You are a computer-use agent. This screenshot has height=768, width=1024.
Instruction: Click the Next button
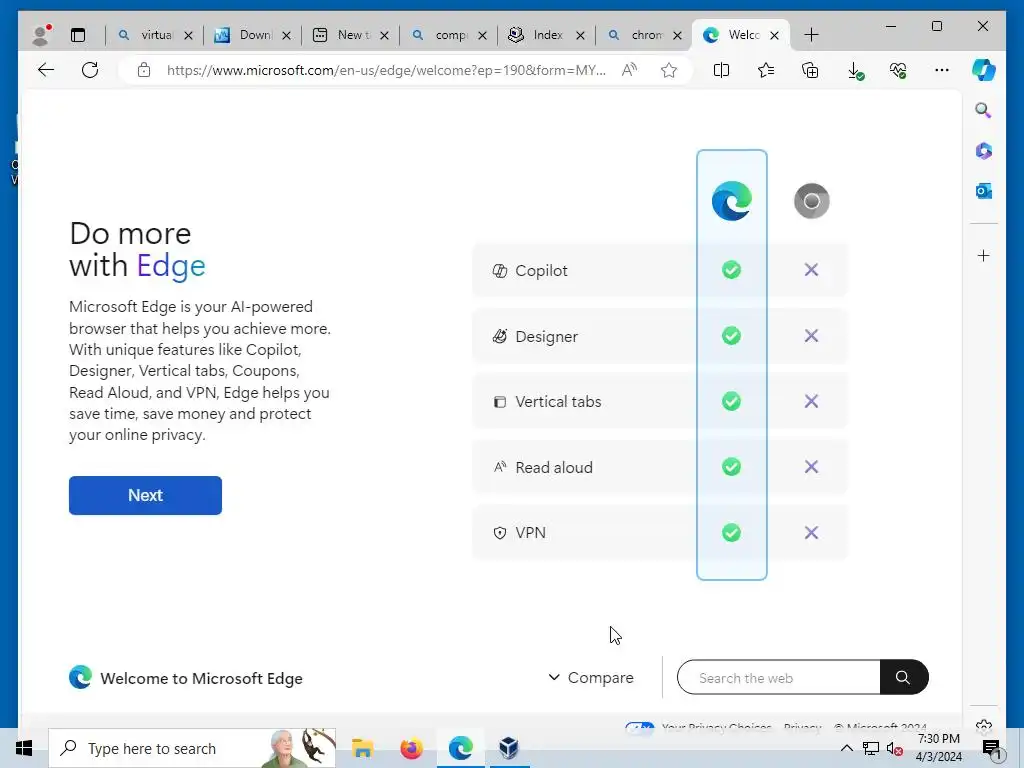pyautogui.click(x=145, y=495)
